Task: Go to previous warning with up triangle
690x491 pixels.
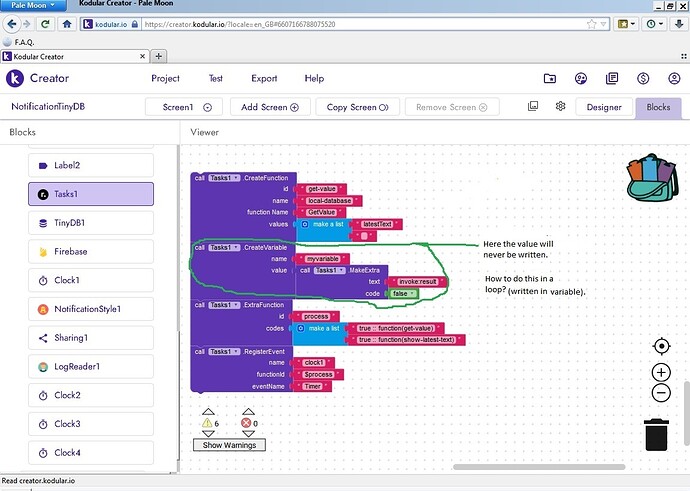Action: tap(208, 412)
